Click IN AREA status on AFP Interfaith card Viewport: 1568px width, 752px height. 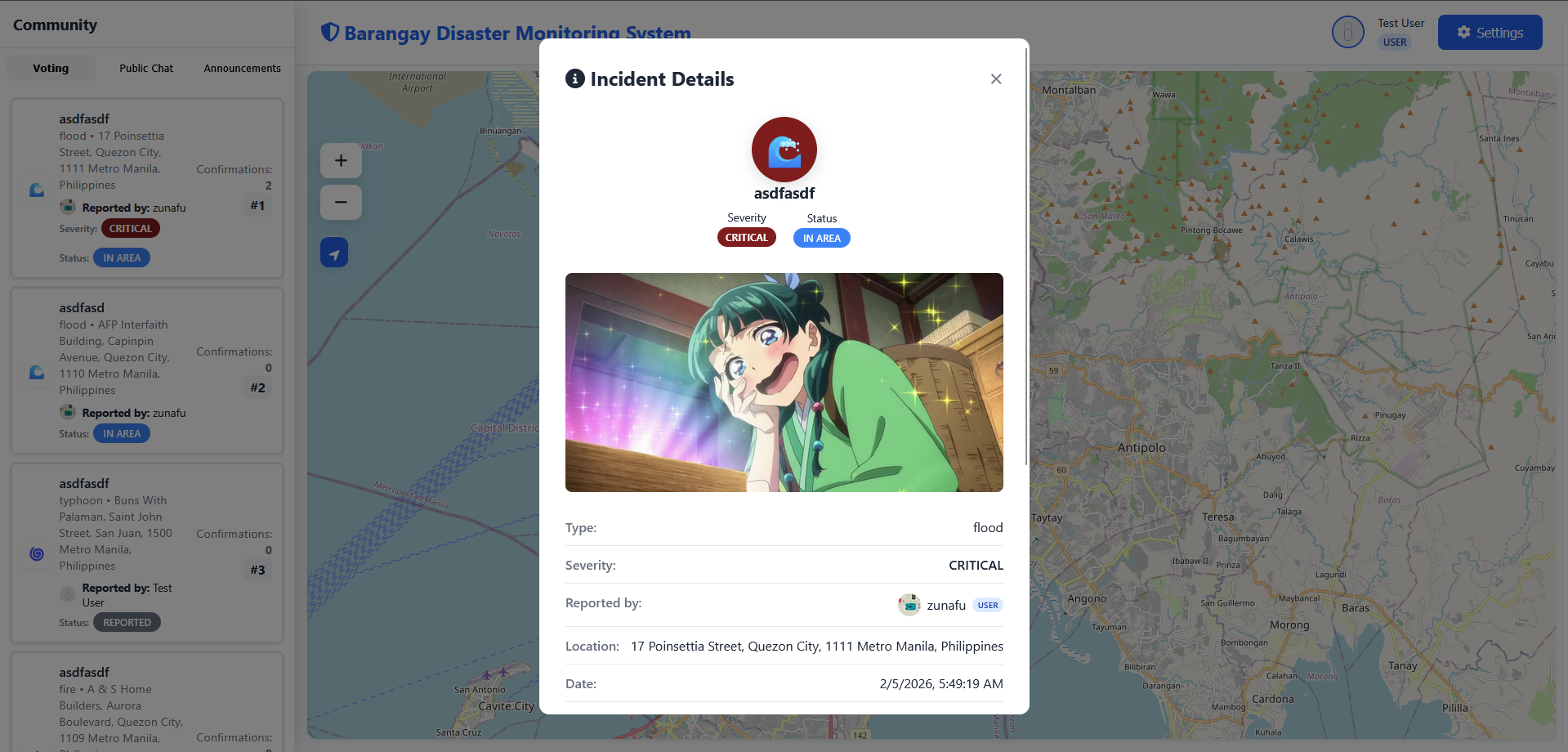(122, 433)
